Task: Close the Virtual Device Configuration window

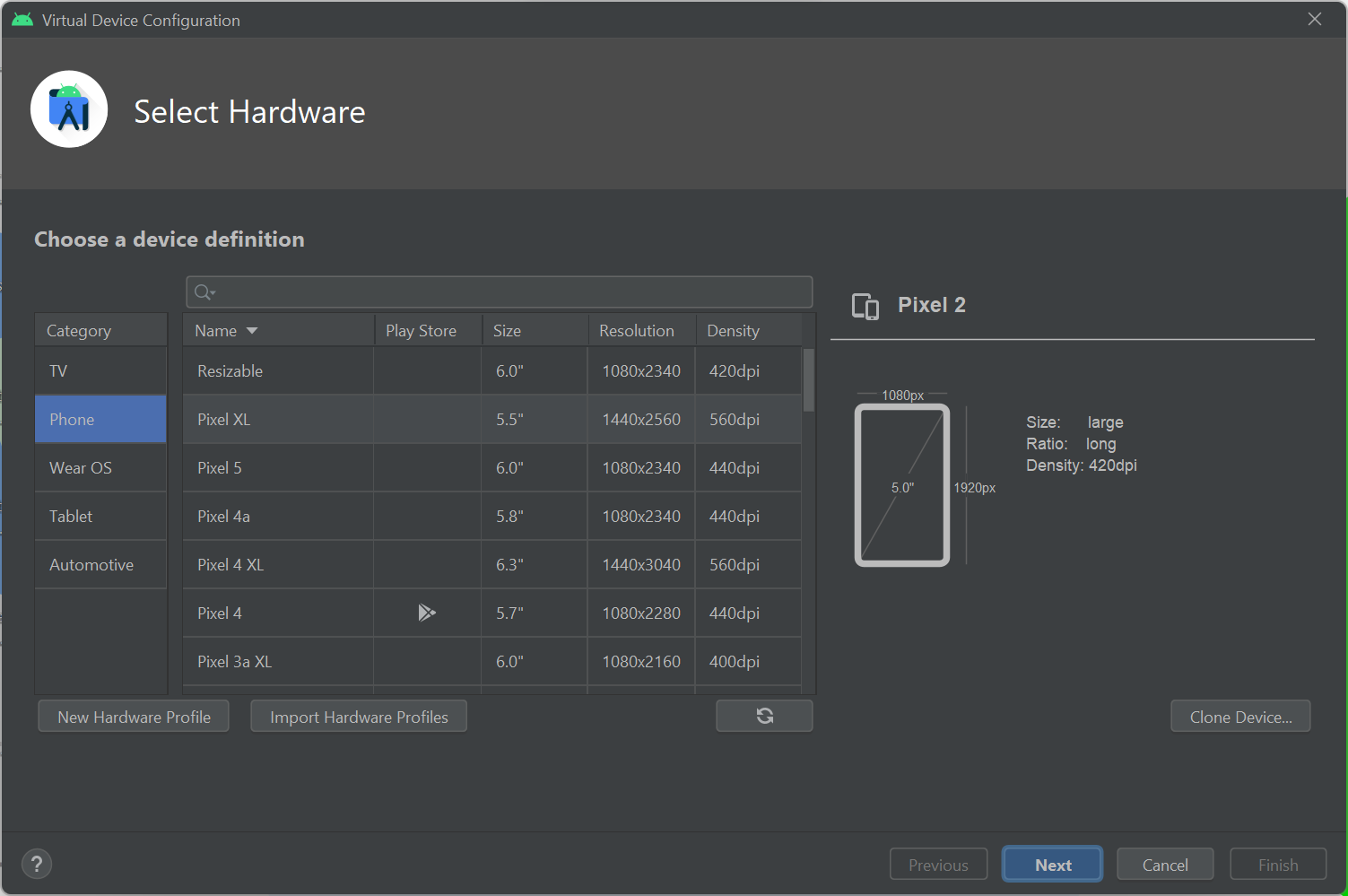Action: click(1315, 19)
